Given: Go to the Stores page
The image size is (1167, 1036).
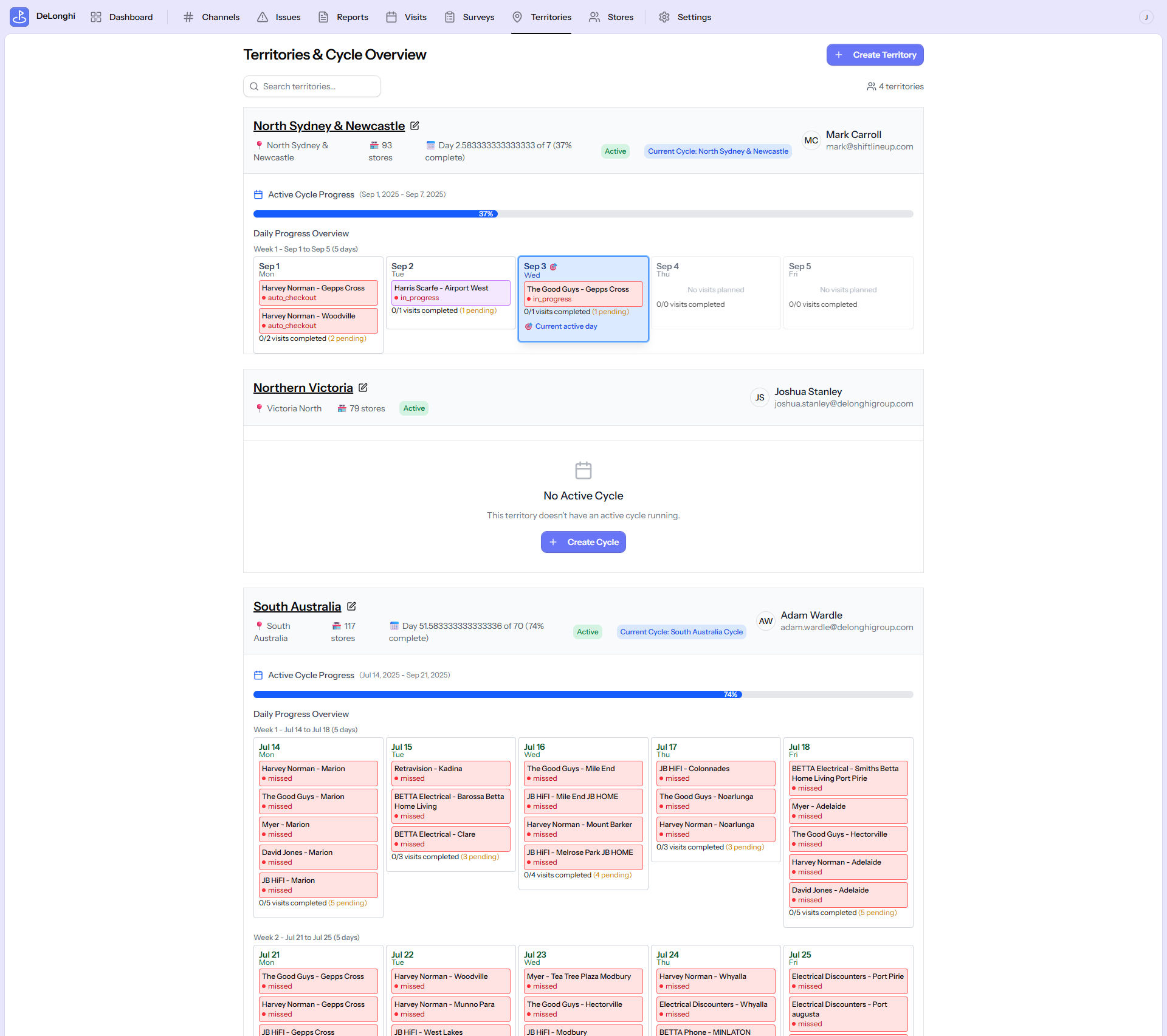Looking at the screenshot, I should (x=611, y=17).
